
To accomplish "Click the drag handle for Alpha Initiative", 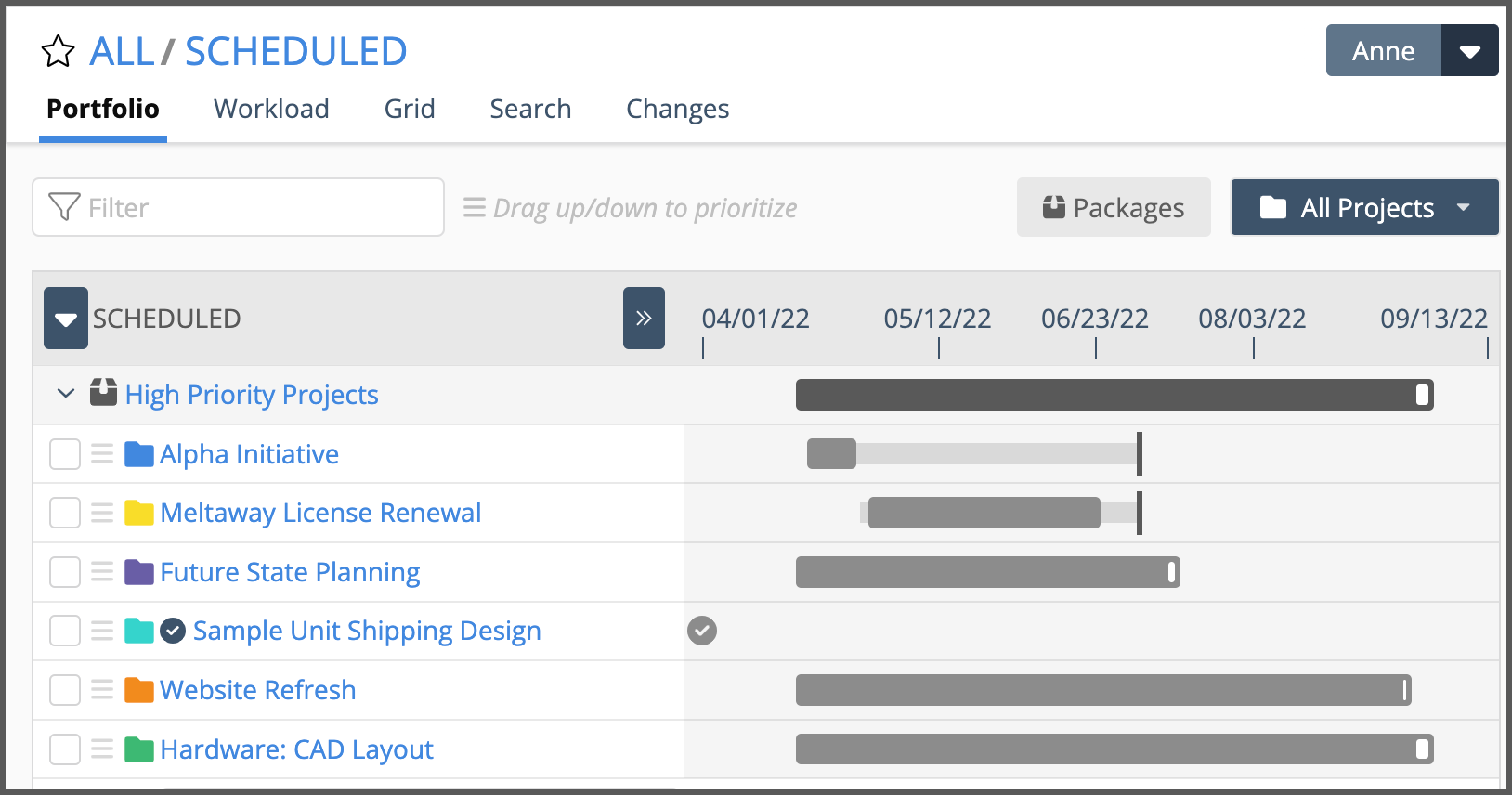I will (x=102, y=454).
